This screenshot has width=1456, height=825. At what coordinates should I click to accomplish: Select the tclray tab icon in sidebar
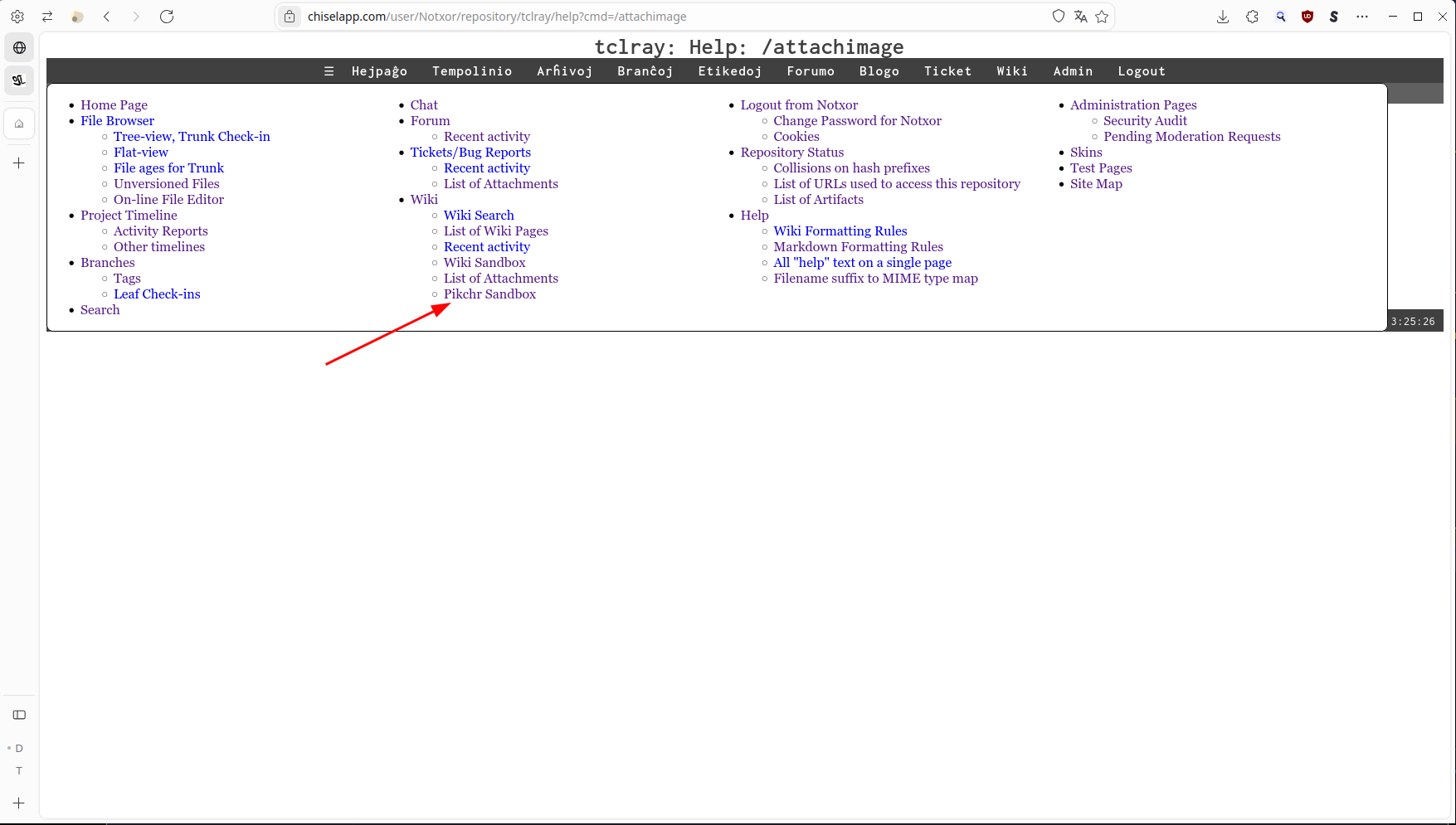(x=19, y=80)
